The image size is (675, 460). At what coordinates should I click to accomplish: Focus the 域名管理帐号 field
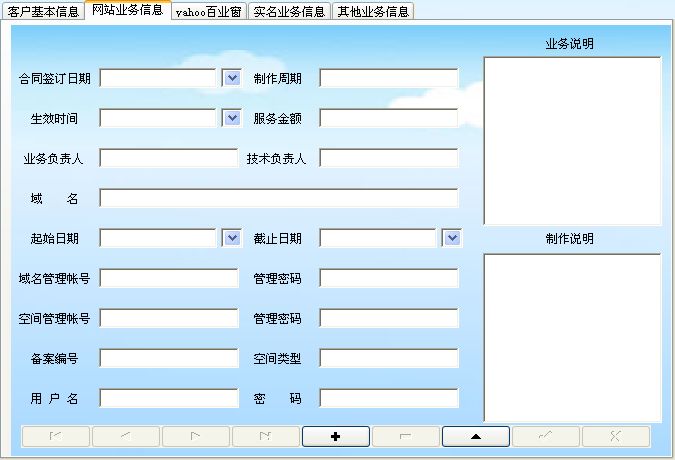169,278
